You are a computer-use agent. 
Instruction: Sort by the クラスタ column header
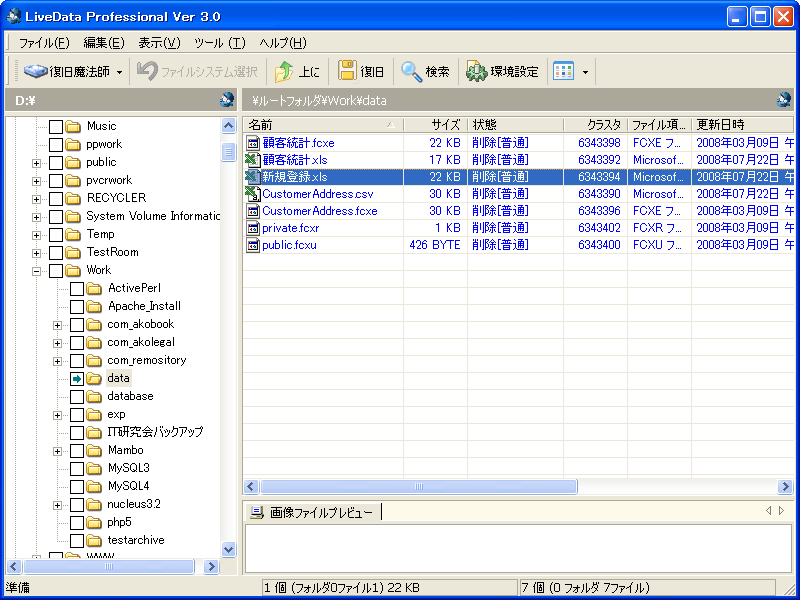595,124
